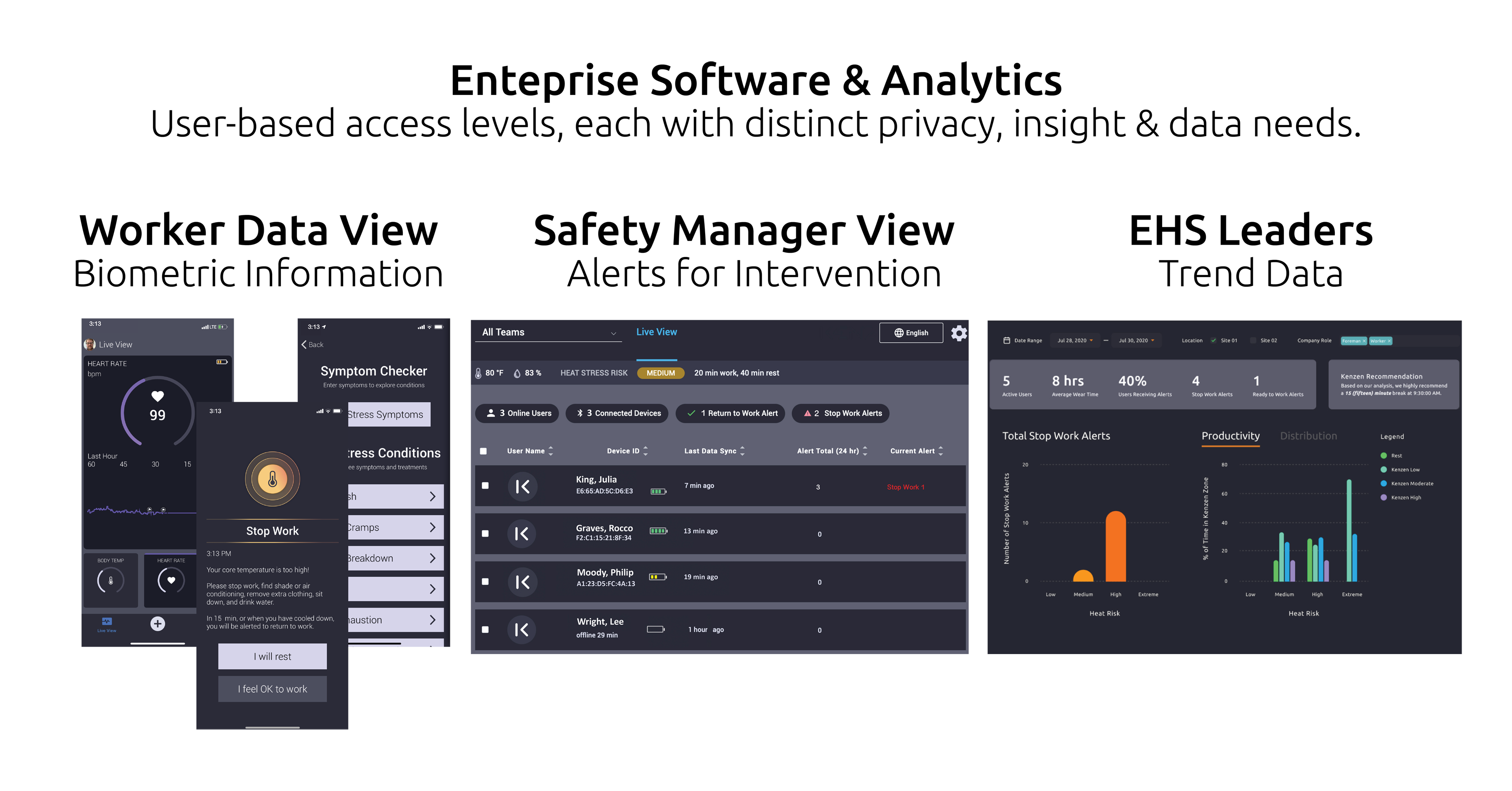Select the Live View tab
Screen dimensions: 1512x791
click(656, 332)
